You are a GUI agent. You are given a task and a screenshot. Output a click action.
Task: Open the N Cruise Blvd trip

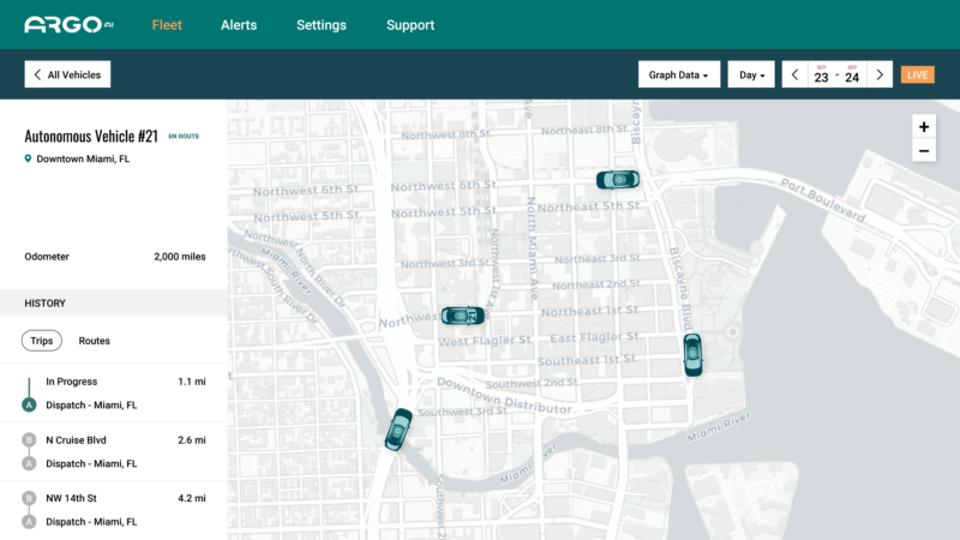(x=113, y=451)
